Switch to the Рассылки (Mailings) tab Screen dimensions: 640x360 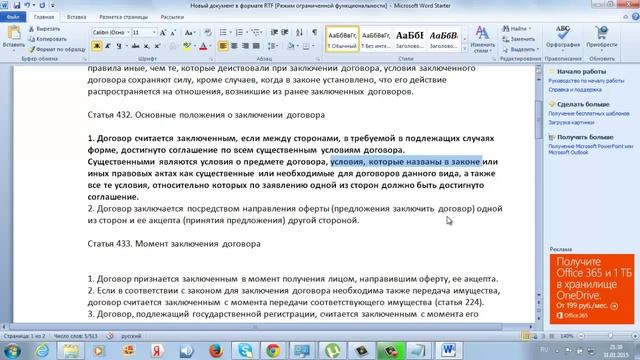tap(172, 17)
